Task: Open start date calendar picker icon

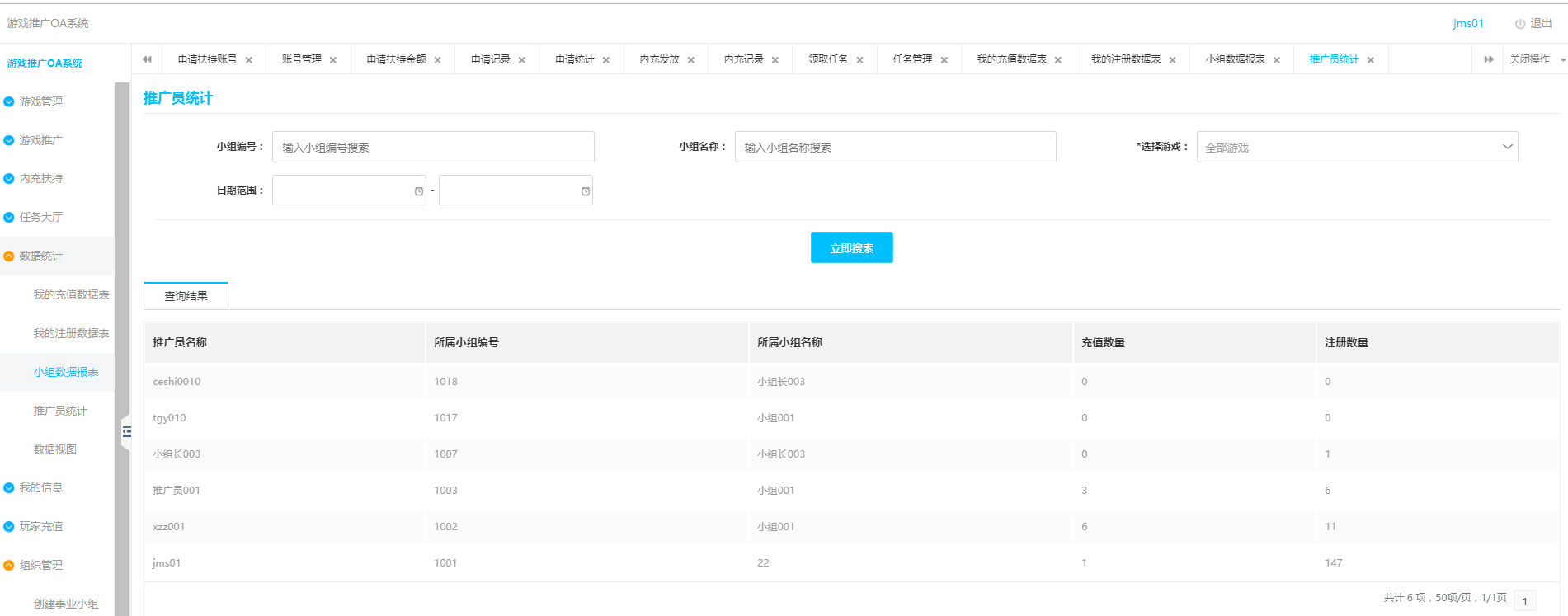Action: pos(419,191)
